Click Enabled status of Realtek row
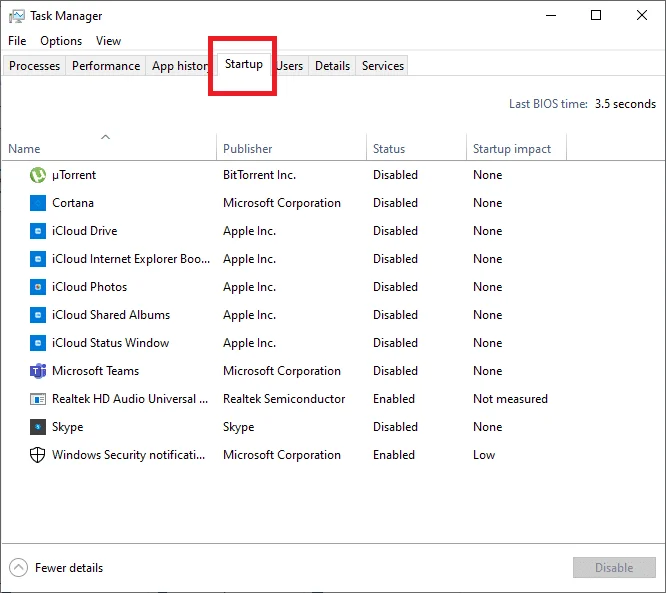Viewport: 666px width, 593px height. click(394, 399)
